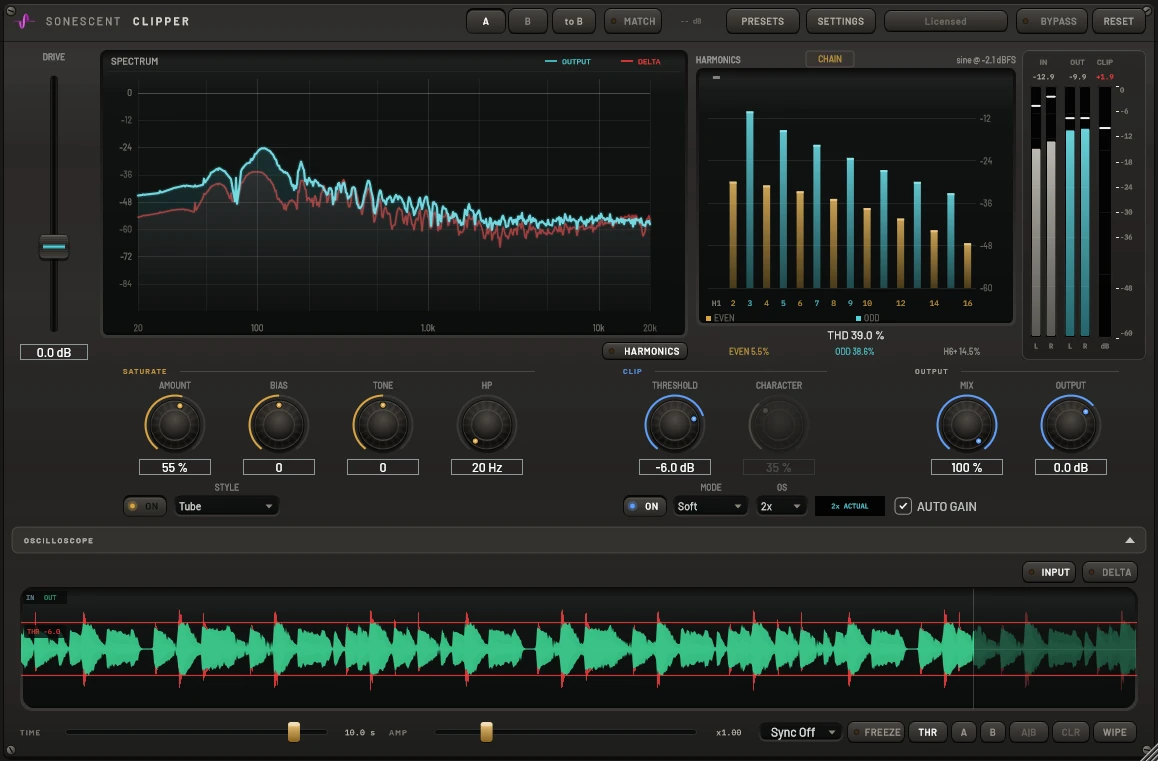This screenshot has height=761, width=1158.
Task: Click the OUTPUT gain knob
Action: (x=1070, y=425)
